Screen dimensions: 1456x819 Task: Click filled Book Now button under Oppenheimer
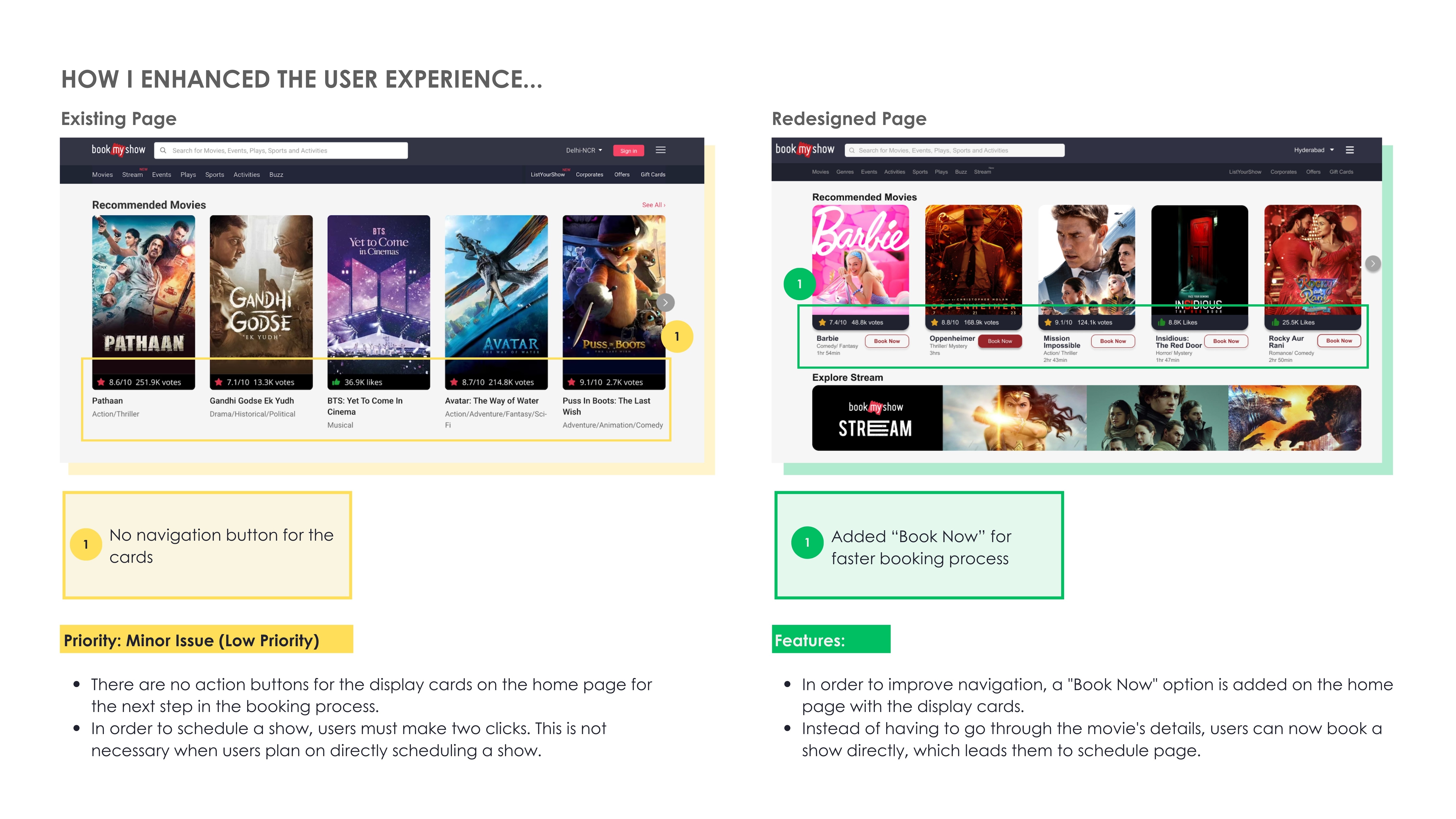[999, 341]
